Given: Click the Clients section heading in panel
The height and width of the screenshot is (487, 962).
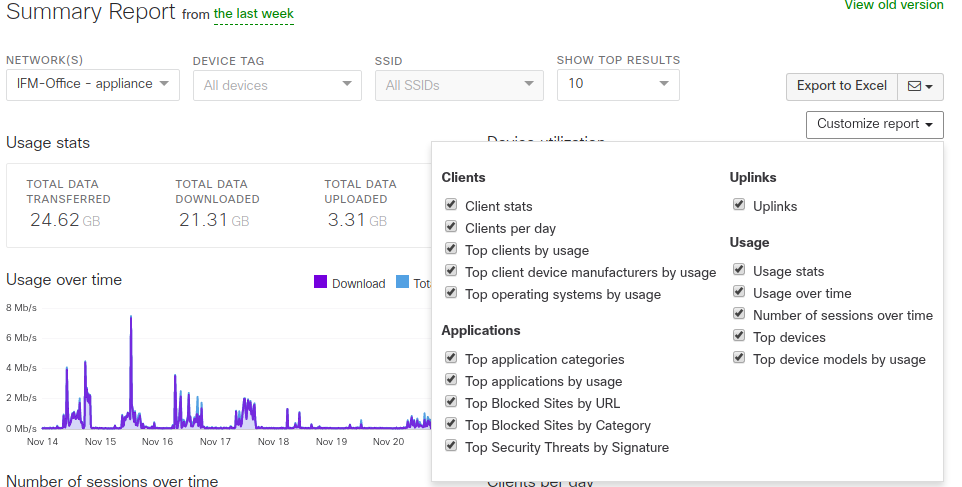Looking at the screenshot, I should (463, 178).
